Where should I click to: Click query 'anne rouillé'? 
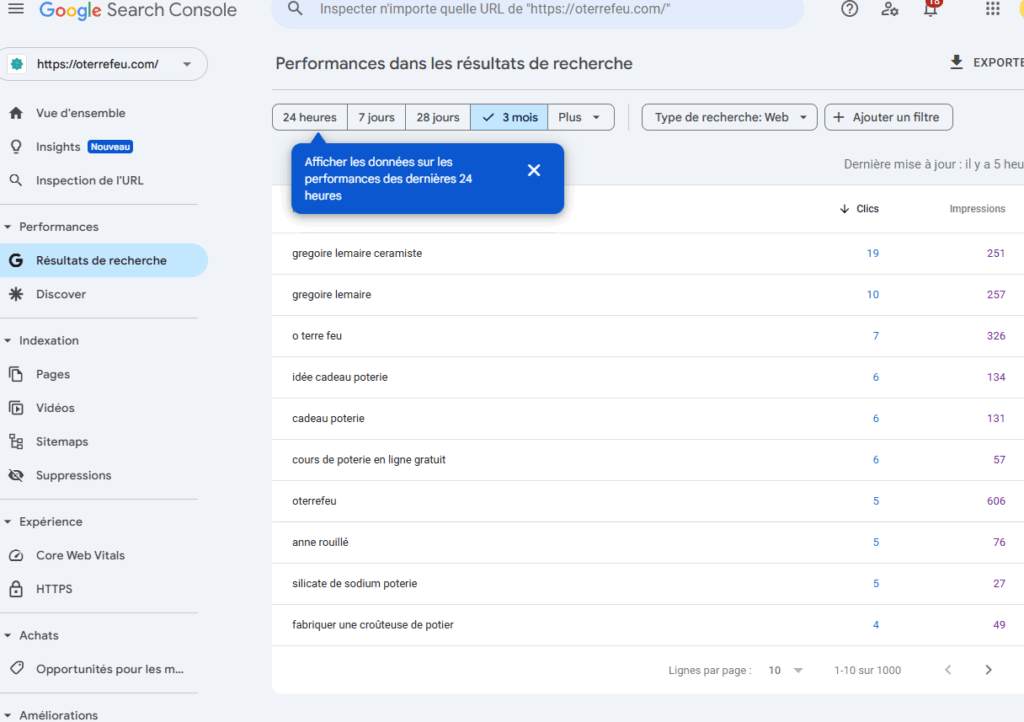[320, 542]
